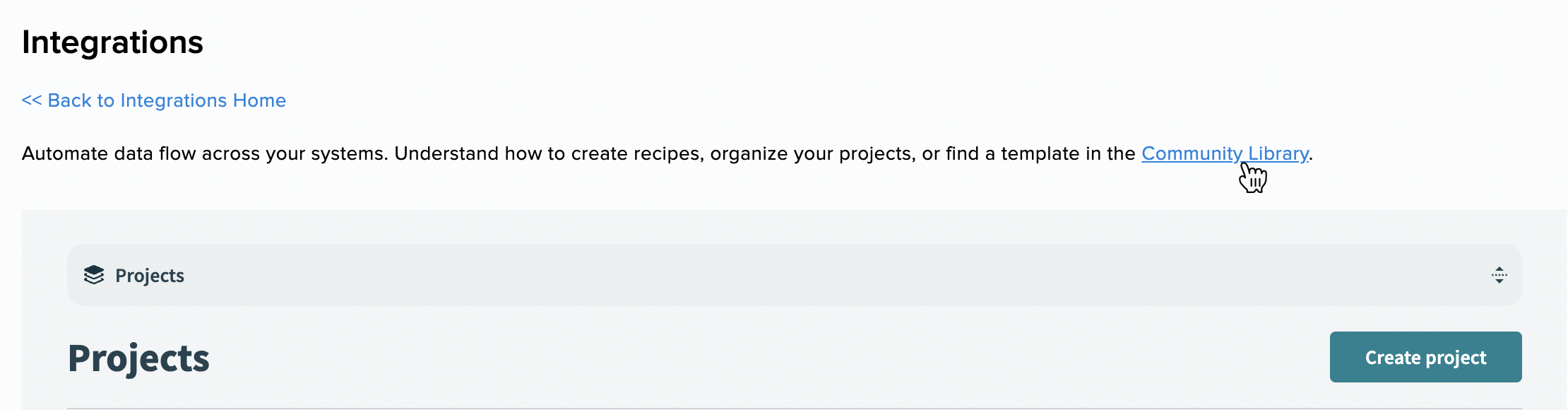
Task: Open the Projects selector up-down arrows
Action: click(x=1499, y=275)
